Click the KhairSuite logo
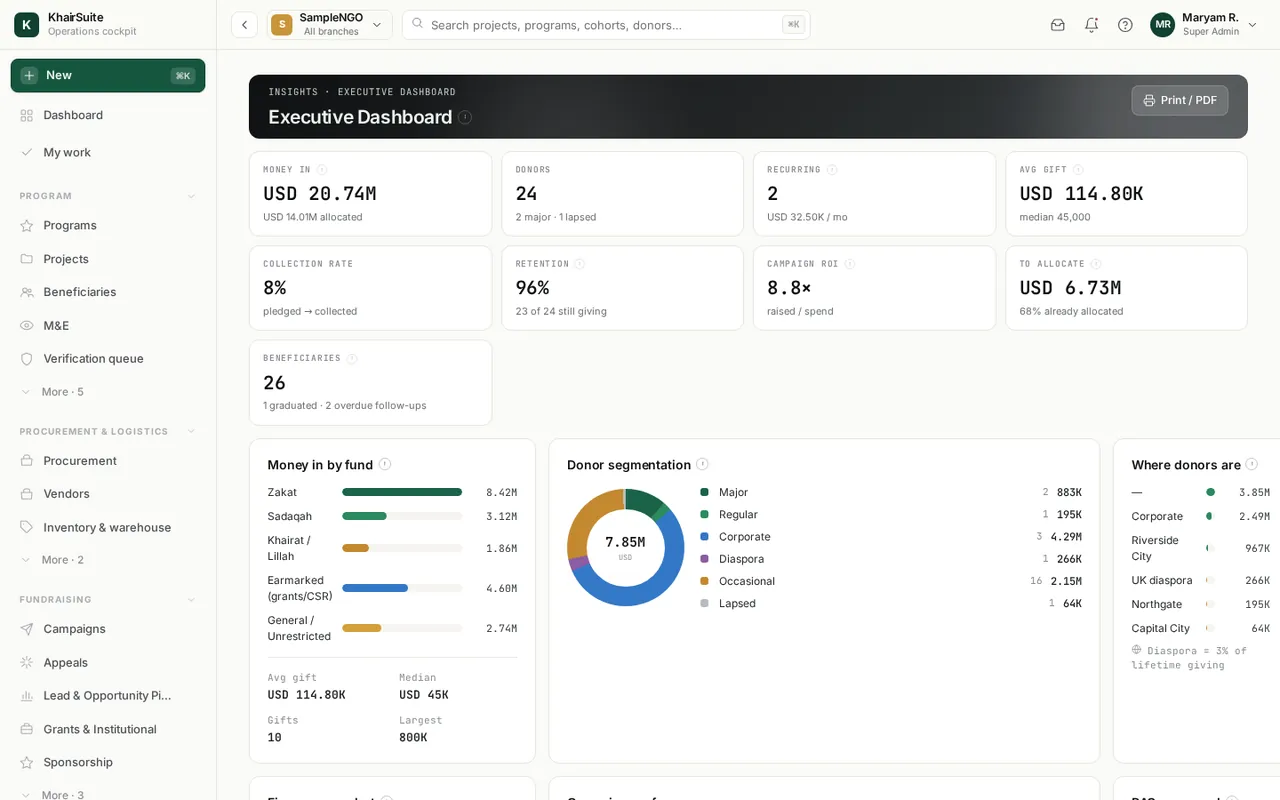Viewport: 1280px width, 800px height. click(x=27, y=25)
